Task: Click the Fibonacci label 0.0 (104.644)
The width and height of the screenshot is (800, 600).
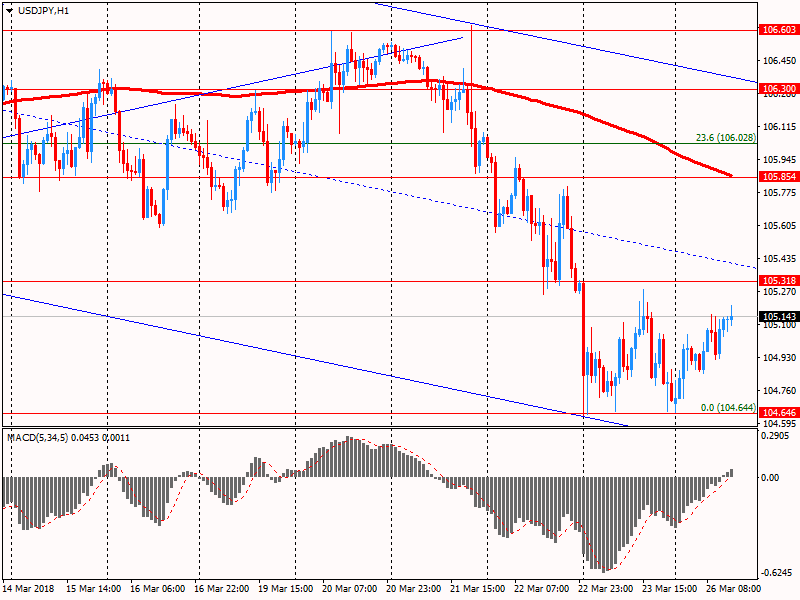Action: pos(728,407)
